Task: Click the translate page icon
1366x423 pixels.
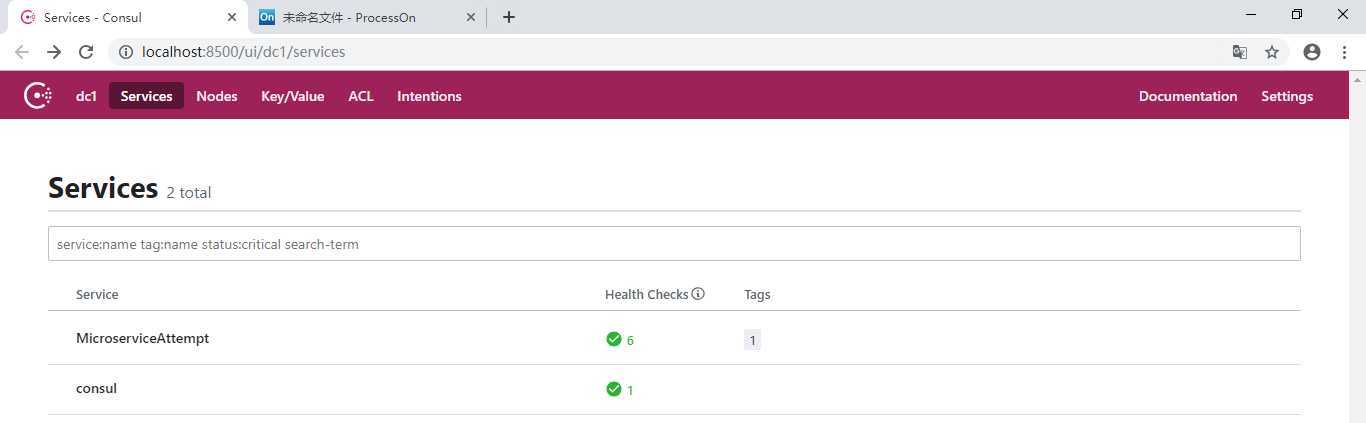Action: tap(1239, 52)
